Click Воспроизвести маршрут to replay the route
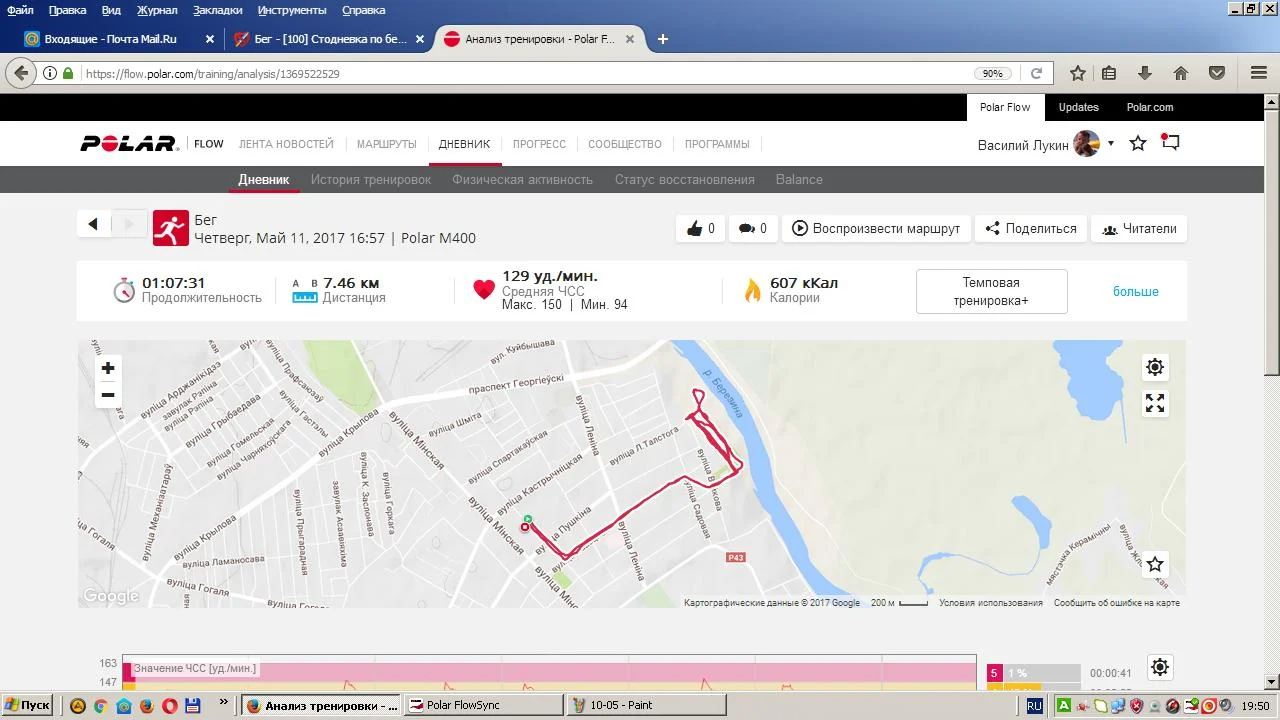Image resolution: width=1280 pixels, height=720 pixels. [x=876, y=229]
